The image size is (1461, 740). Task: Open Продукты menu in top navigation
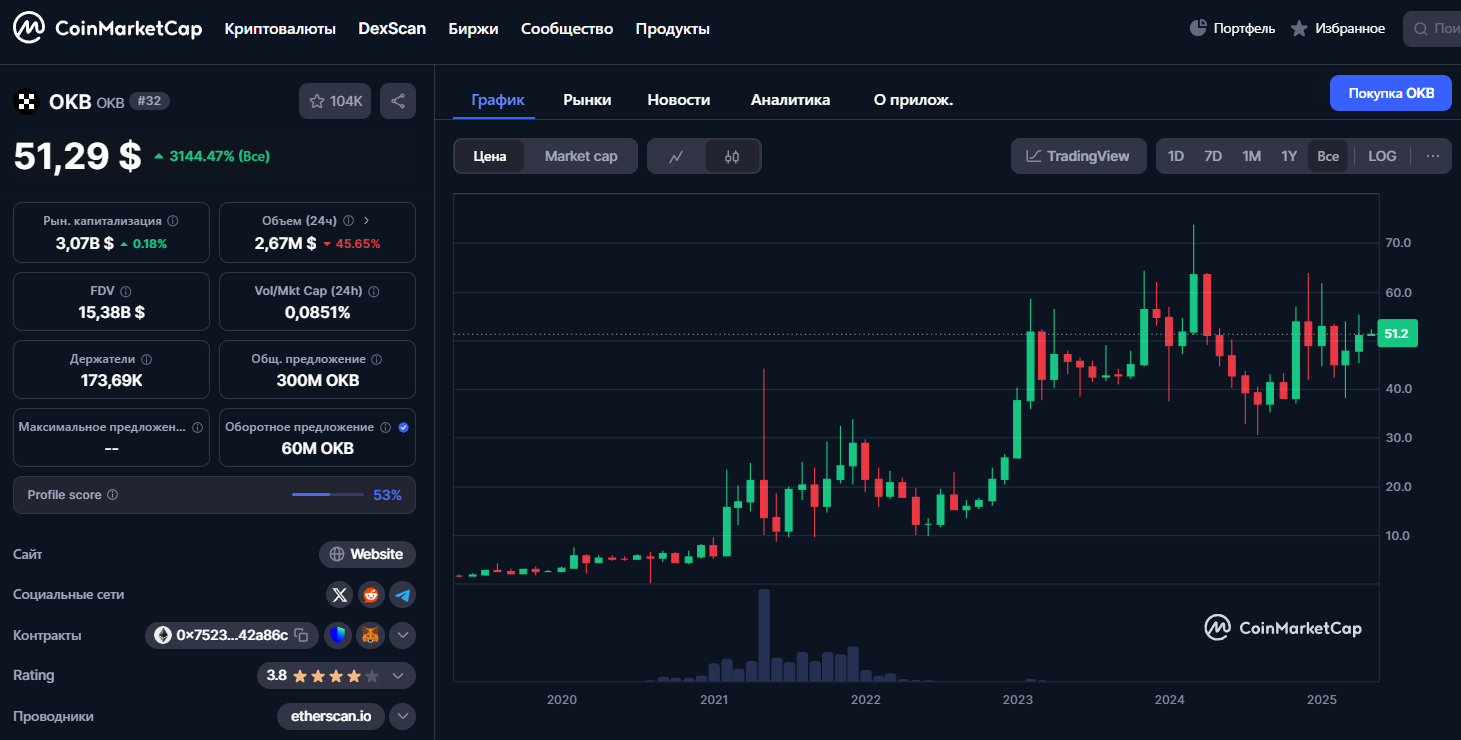673,29
